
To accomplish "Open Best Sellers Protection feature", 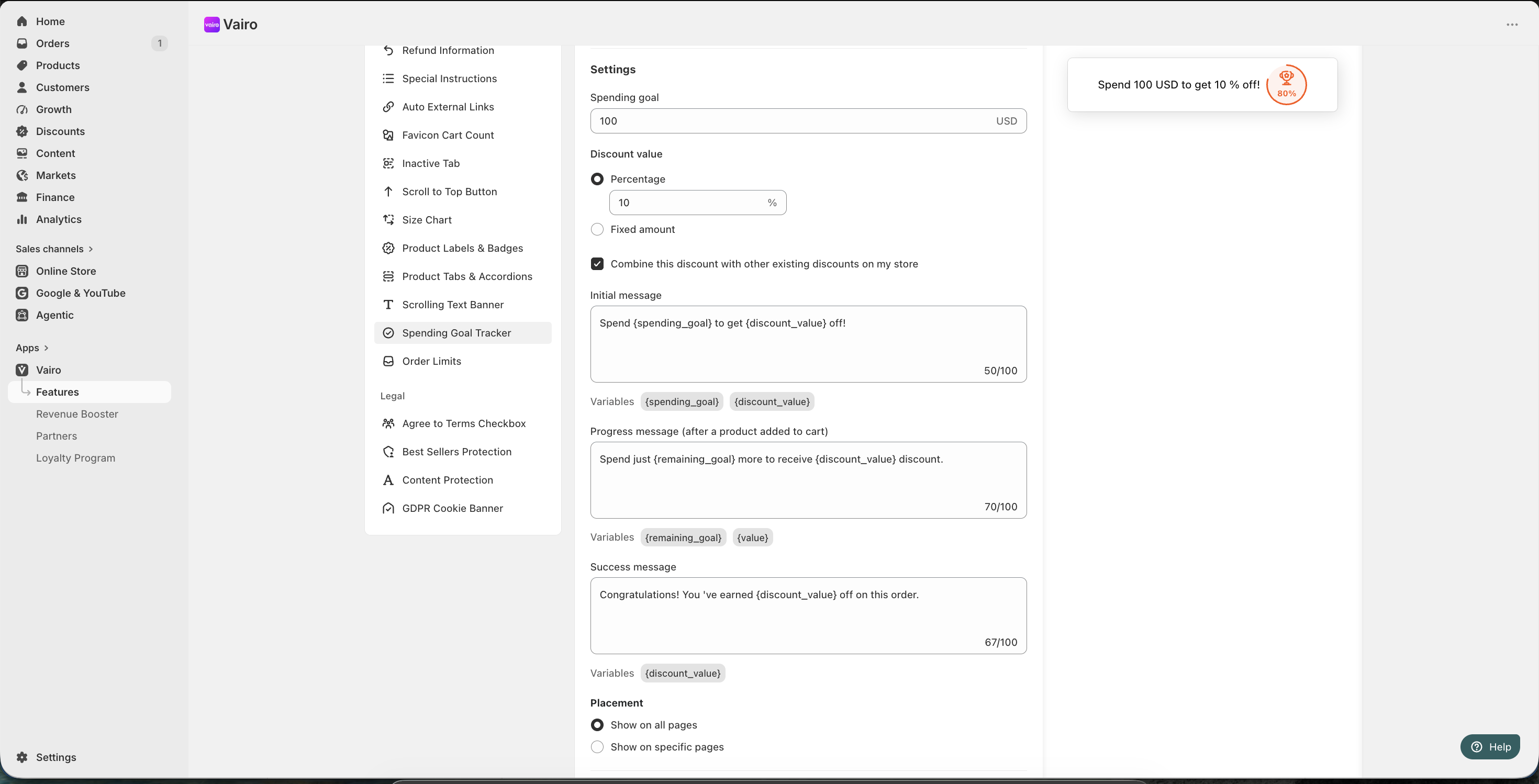I will tap(463, 452).
